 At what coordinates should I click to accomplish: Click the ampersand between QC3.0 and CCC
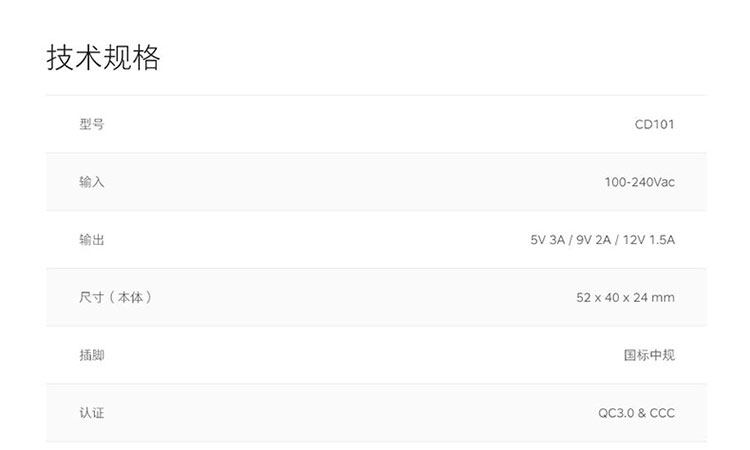pos(641,412)
